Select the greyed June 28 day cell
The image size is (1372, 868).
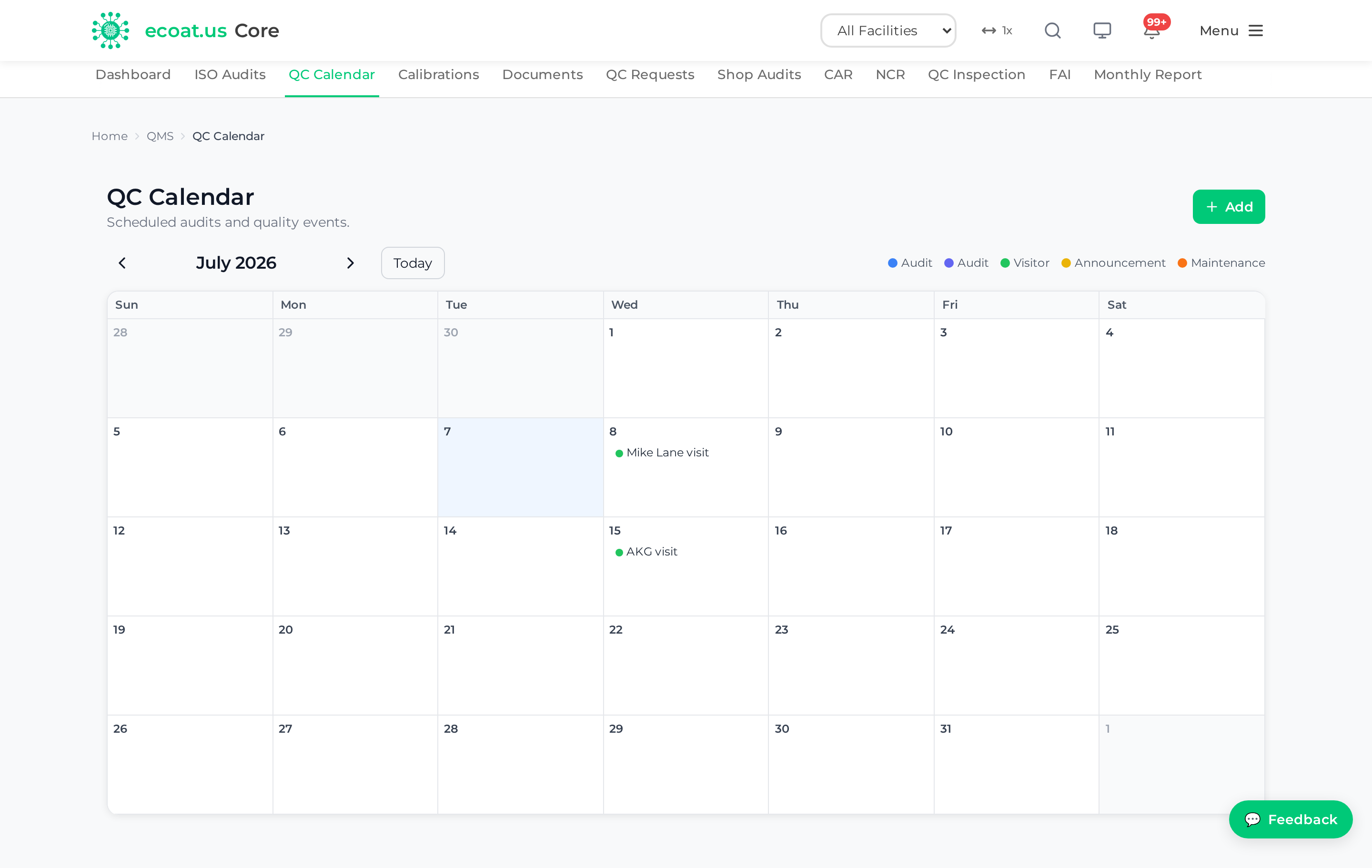190,368
